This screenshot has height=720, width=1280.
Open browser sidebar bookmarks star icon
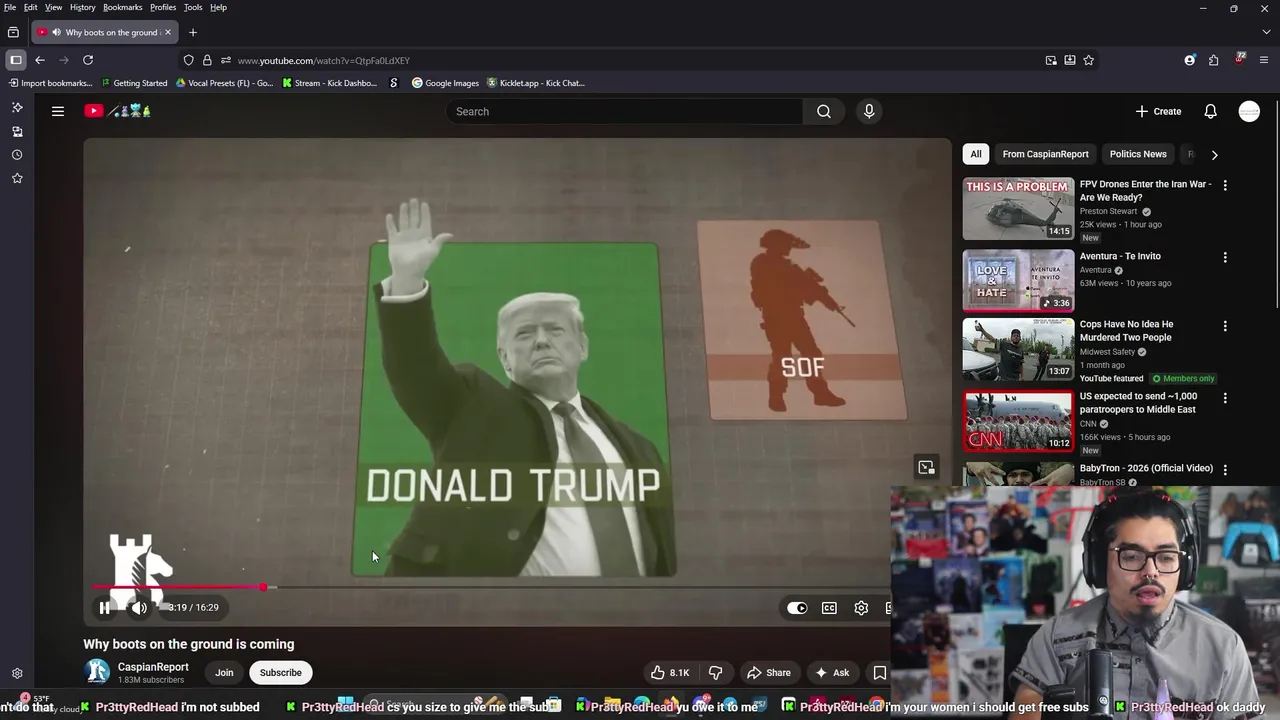17,178
